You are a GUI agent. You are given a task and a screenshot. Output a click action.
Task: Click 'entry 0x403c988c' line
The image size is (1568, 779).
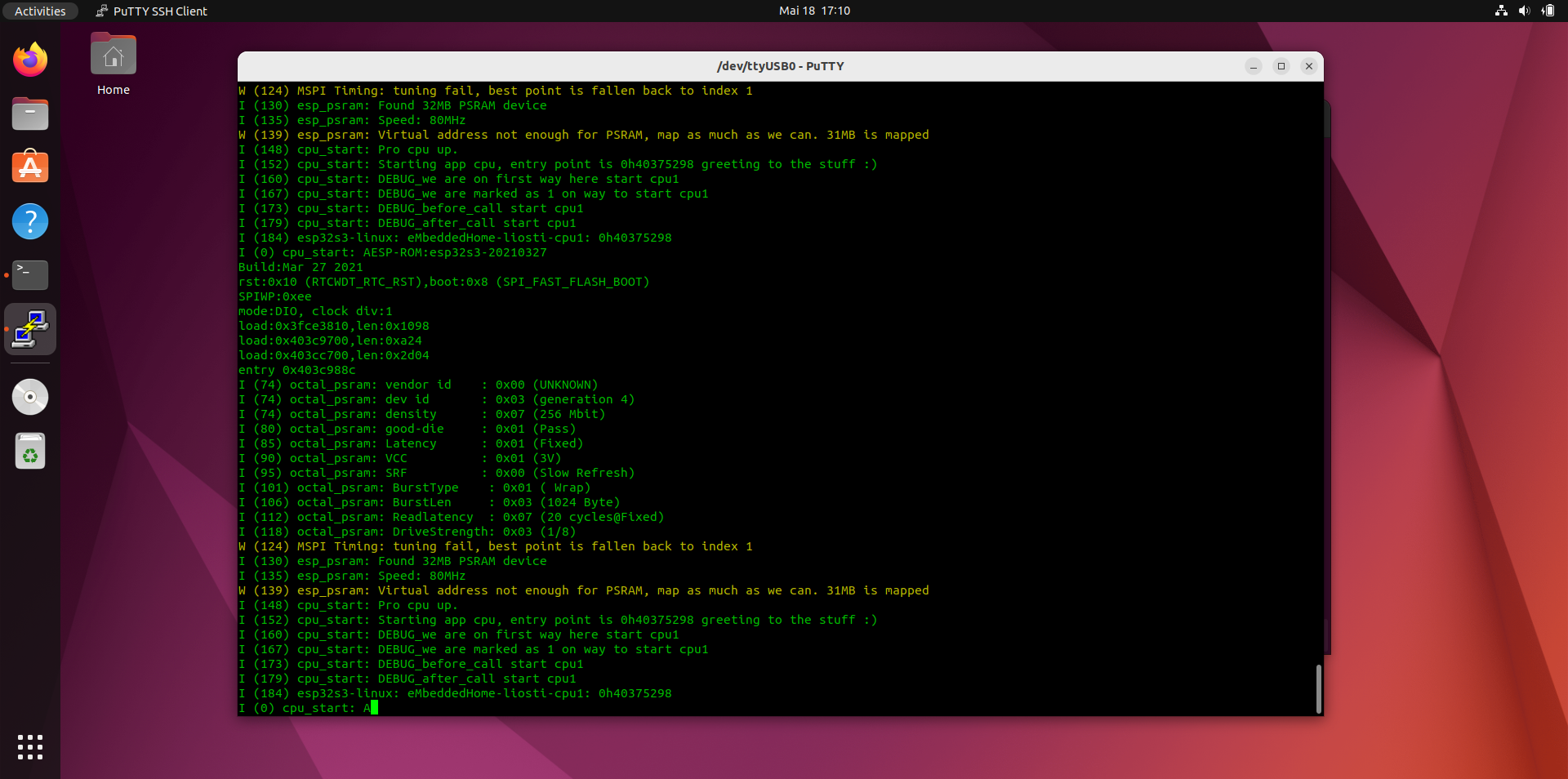[296, 370]
